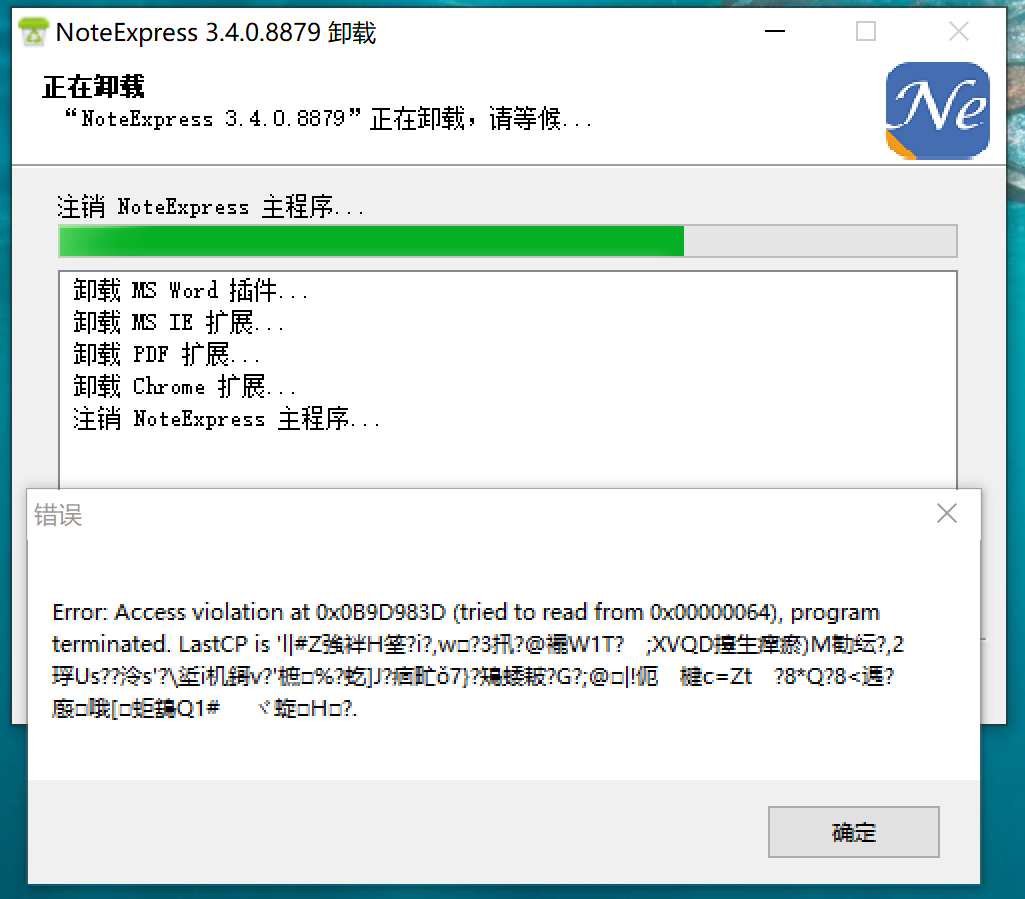
Task: Click the green uninstall progress bar
Action: tap(507, 241)
